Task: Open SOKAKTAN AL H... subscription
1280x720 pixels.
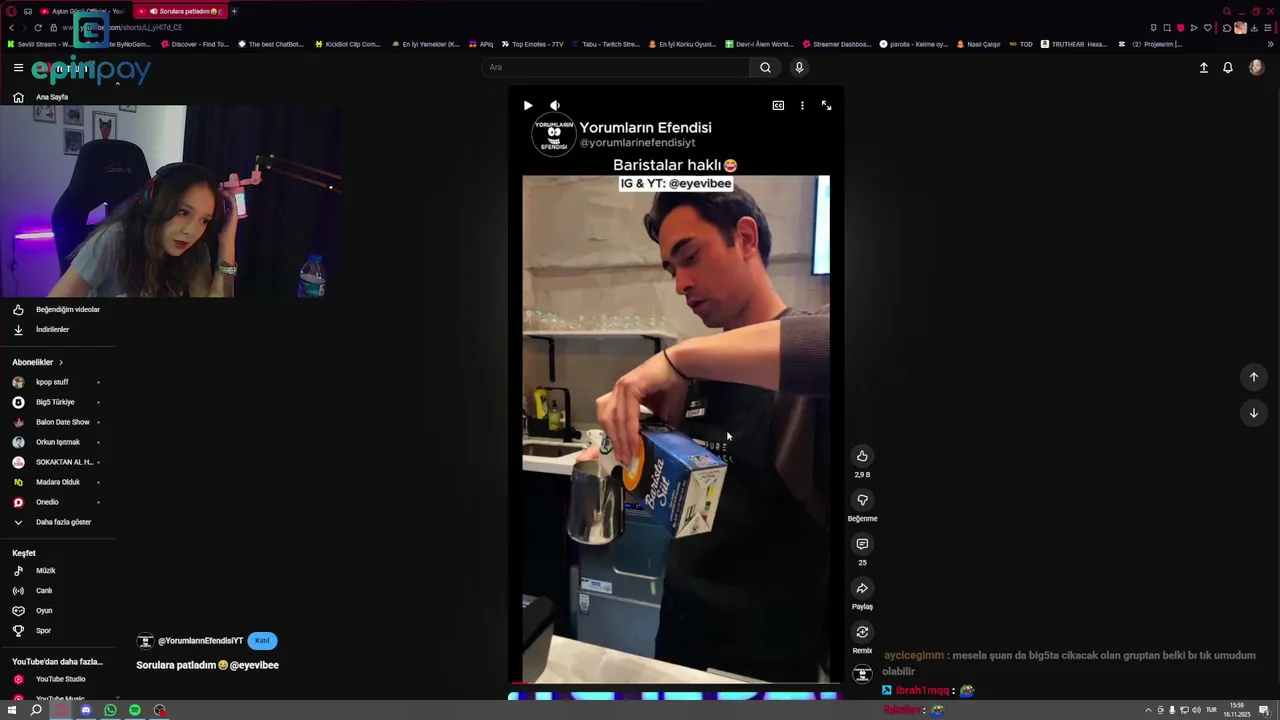Action: tap(58, 462)
